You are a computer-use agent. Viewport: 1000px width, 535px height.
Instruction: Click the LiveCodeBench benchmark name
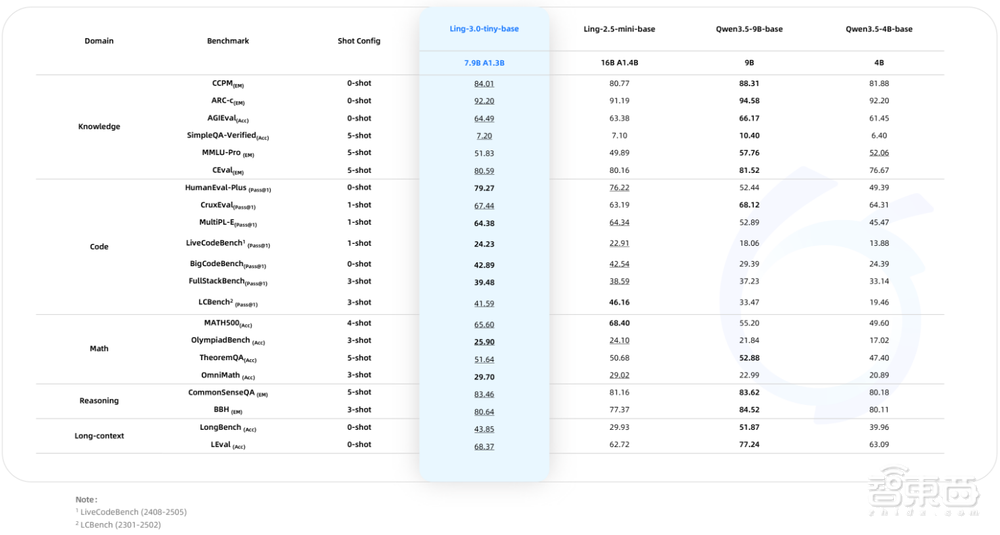pos(228,244)
